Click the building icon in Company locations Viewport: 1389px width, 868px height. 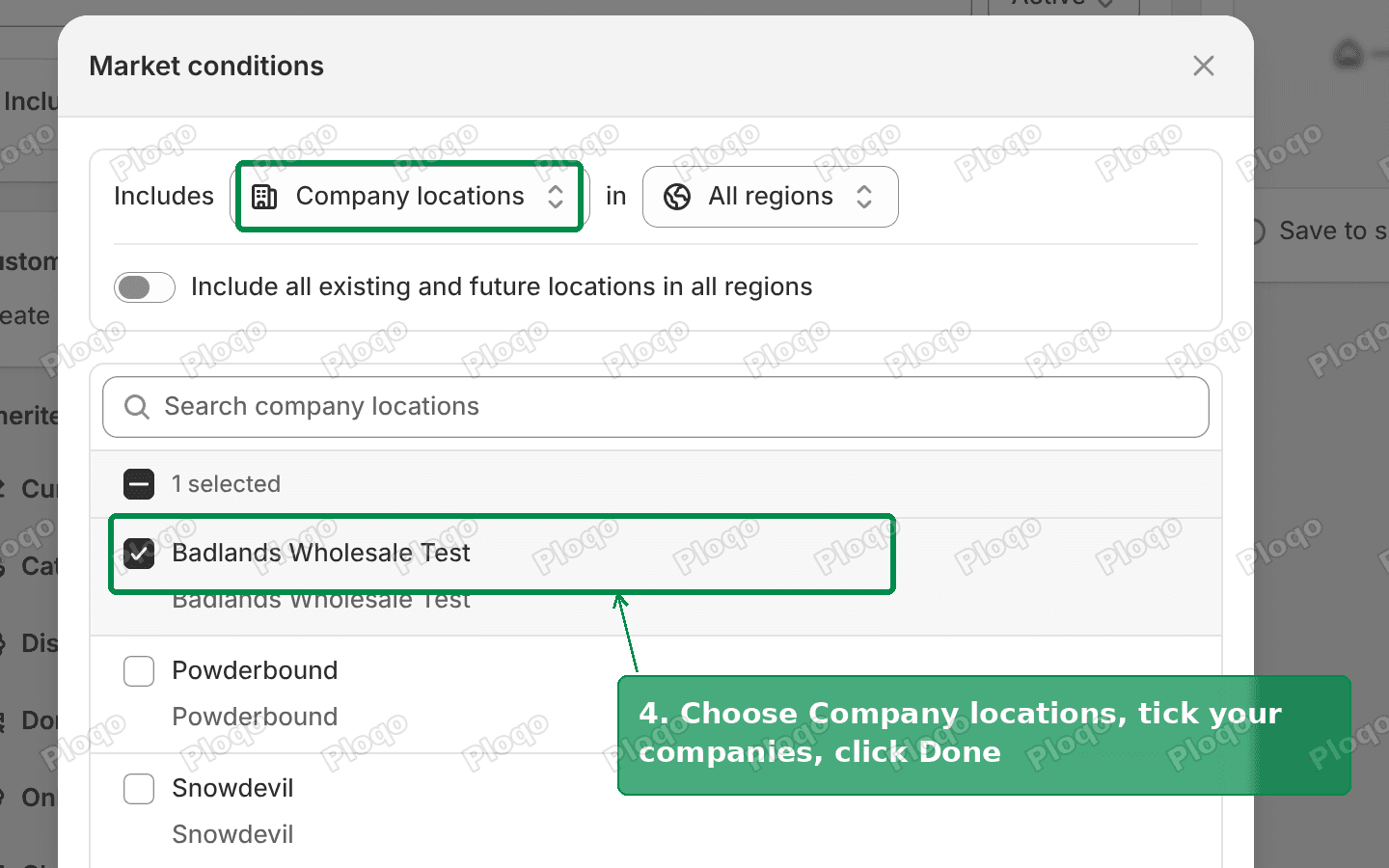pyautogui.click(x=264, y=197)
